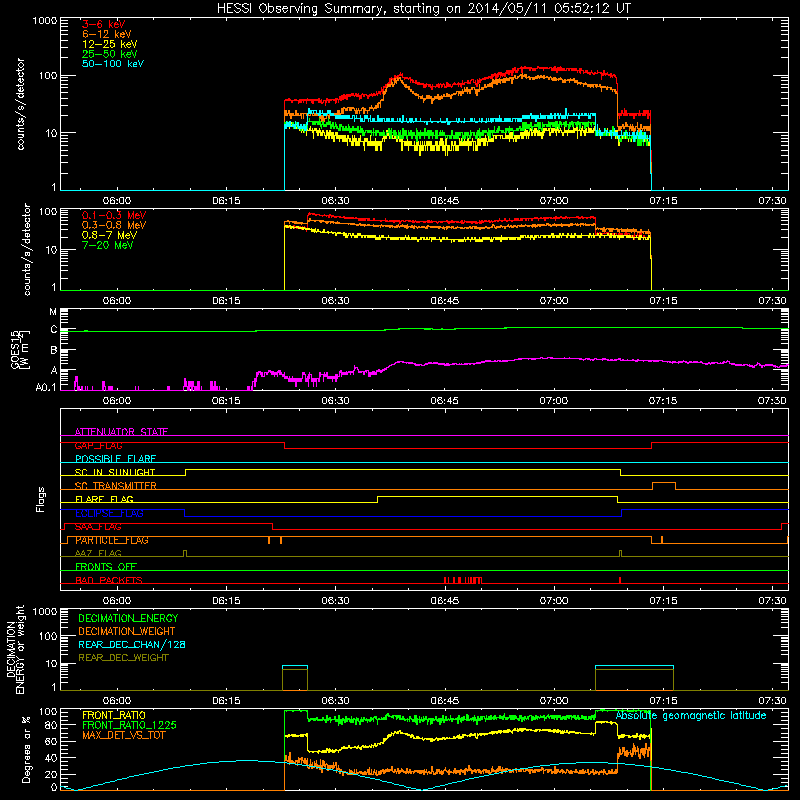800x800 pixels.
Task: Click the Flags axis label
Action: coord(41,499)
